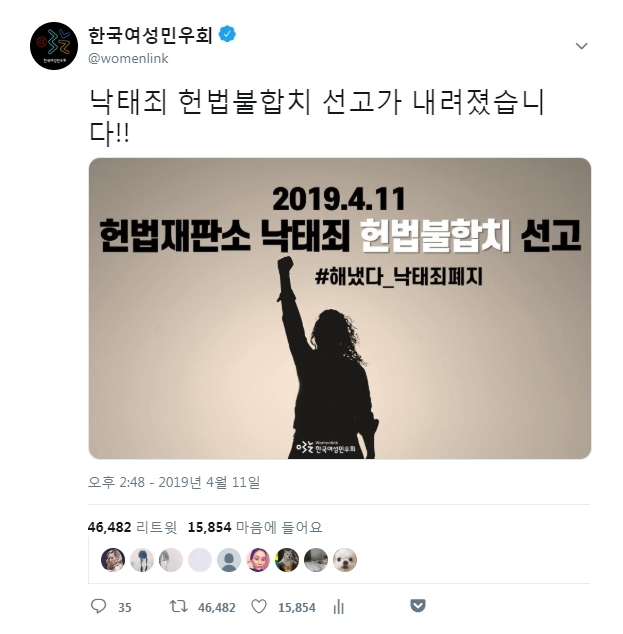Click the retweet arrows icon
Screen dimensions: 623x634
click(x=178, y=606)
